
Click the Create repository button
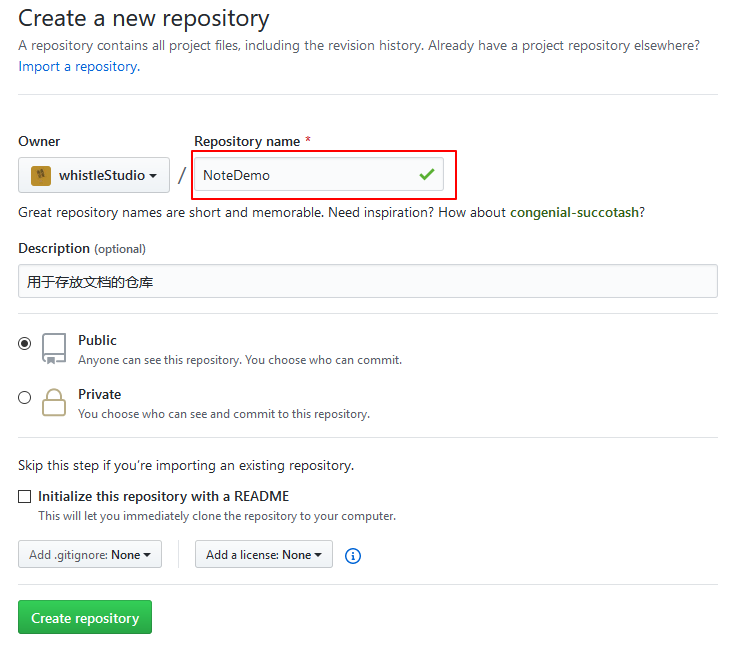click(85, 617)
